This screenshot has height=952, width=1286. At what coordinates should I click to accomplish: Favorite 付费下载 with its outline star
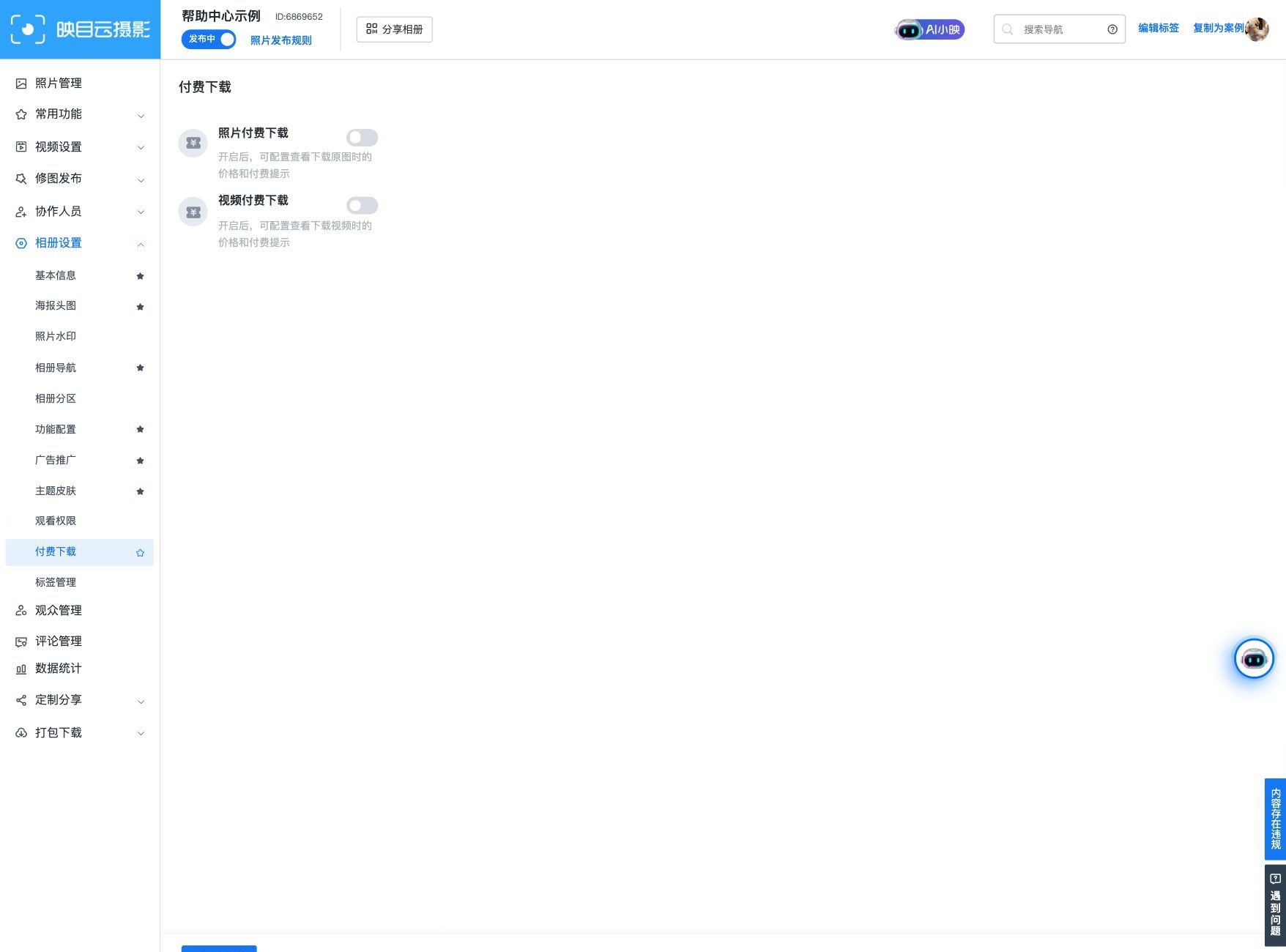point(140,553)
